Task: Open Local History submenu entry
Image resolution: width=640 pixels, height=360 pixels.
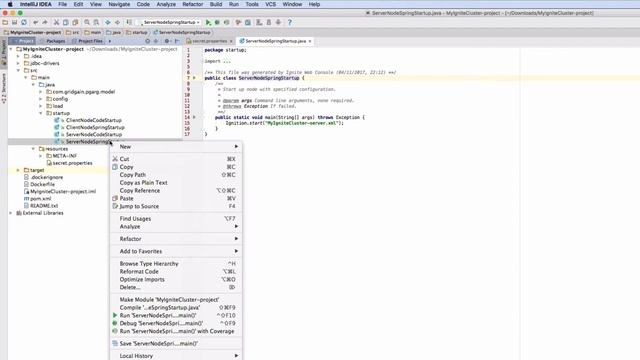Action: (x=176, y=356)
